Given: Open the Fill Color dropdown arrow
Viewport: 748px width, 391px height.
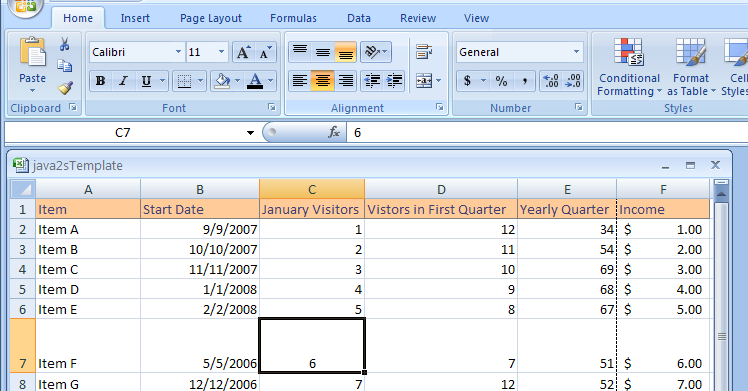Looking at the screenshot, I should coord(238,81).
